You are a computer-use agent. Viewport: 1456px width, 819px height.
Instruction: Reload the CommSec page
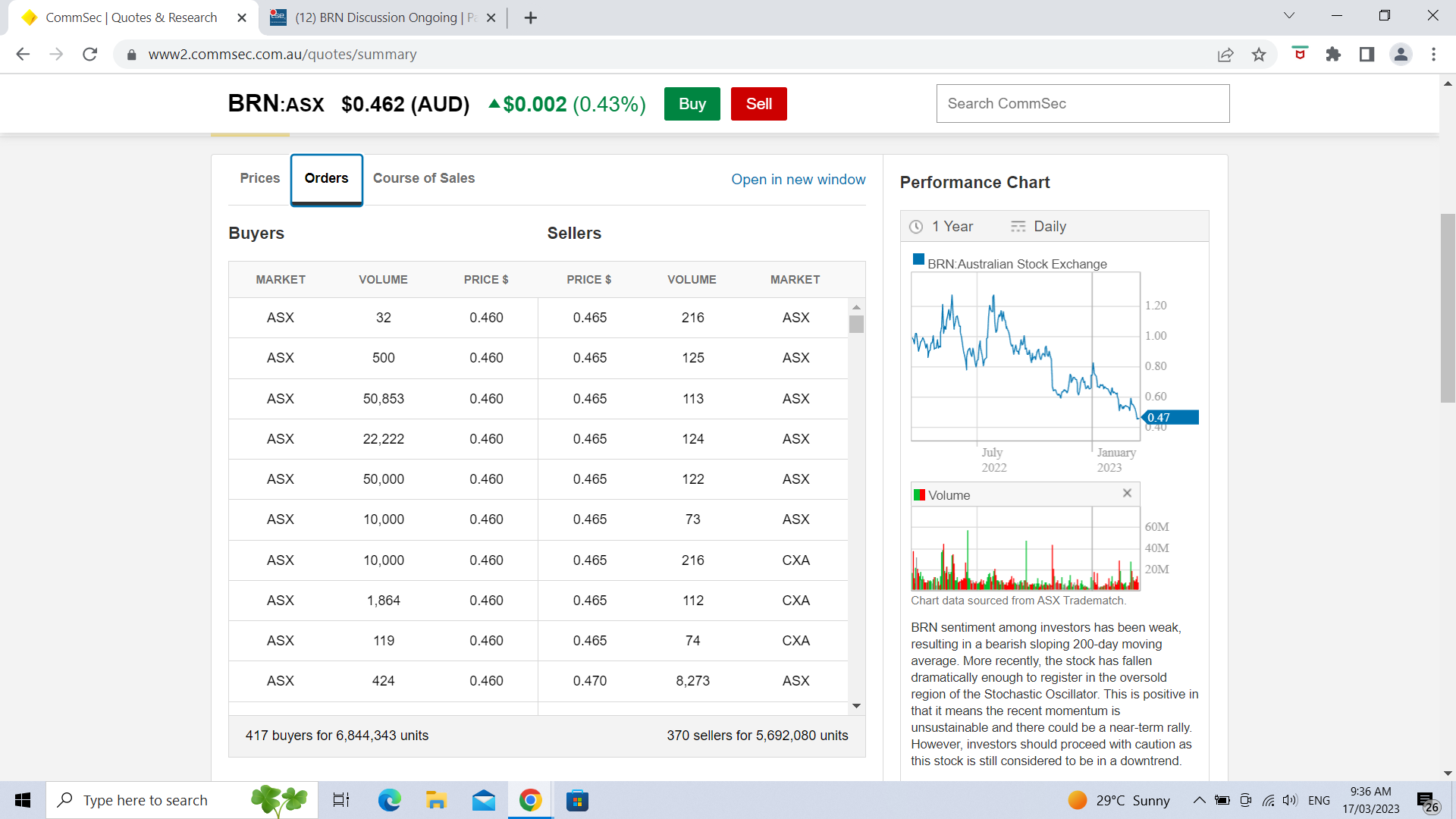(x=89, y=54)
